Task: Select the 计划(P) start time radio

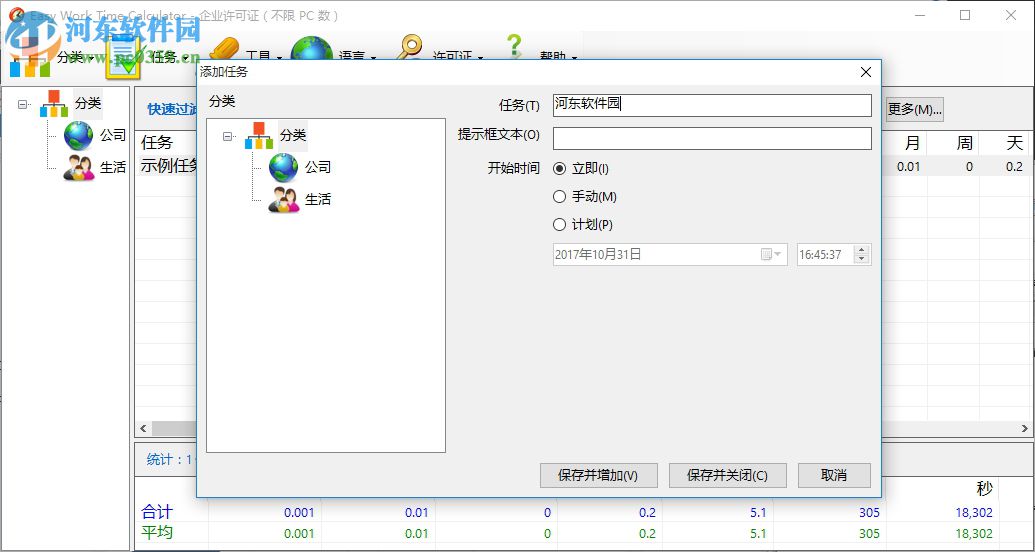Action: point(560,225)
